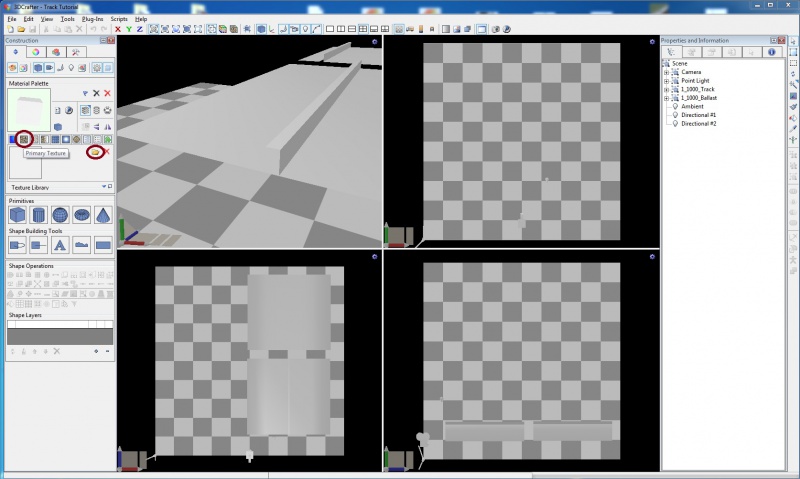Add a torus primitive

[82, 215]
